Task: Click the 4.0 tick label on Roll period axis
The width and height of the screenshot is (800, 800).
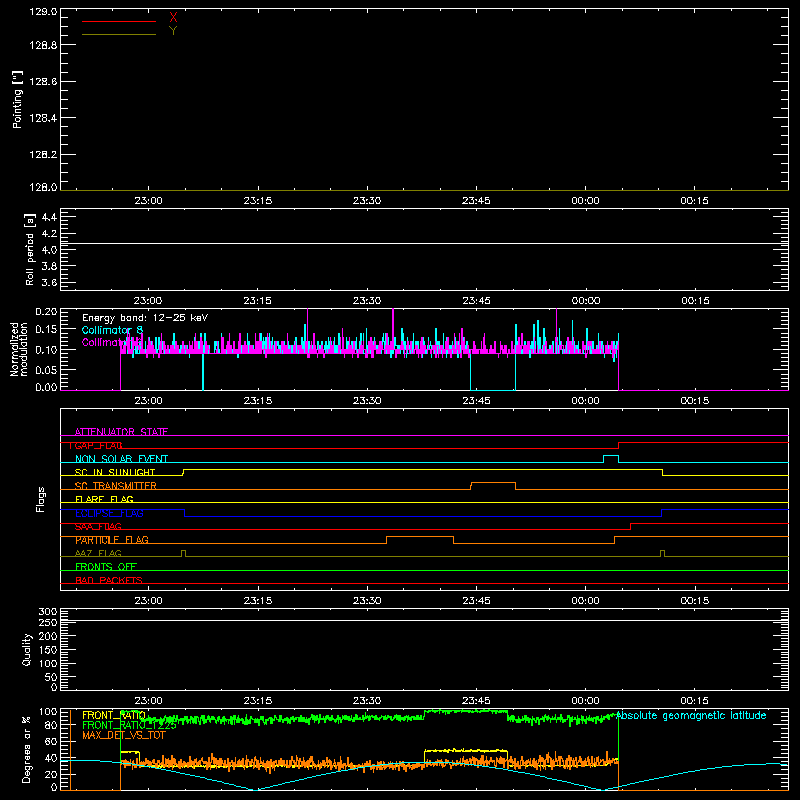Action: [49, 250]
